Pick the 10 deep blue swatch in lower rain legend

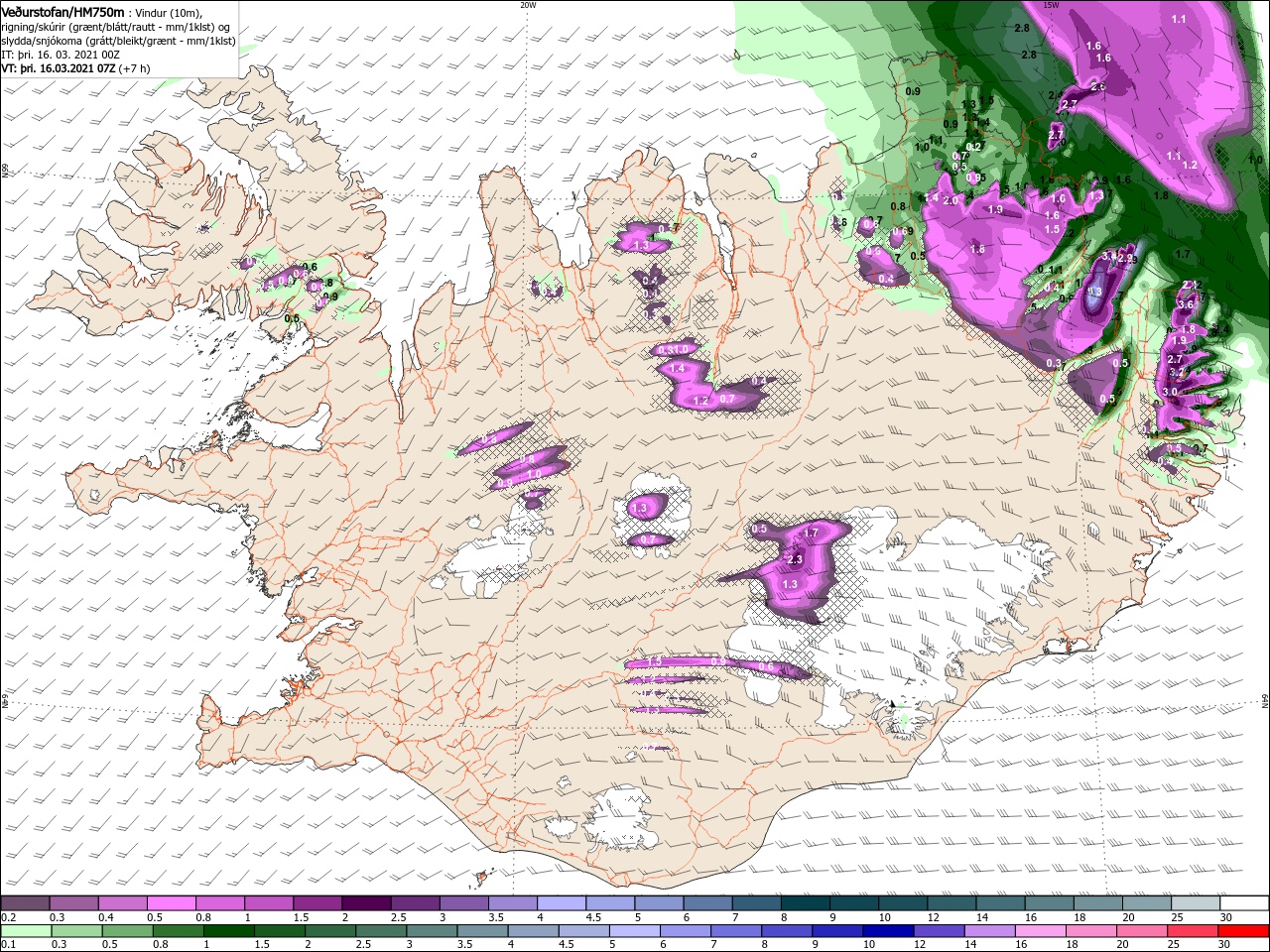pos(889,931)
